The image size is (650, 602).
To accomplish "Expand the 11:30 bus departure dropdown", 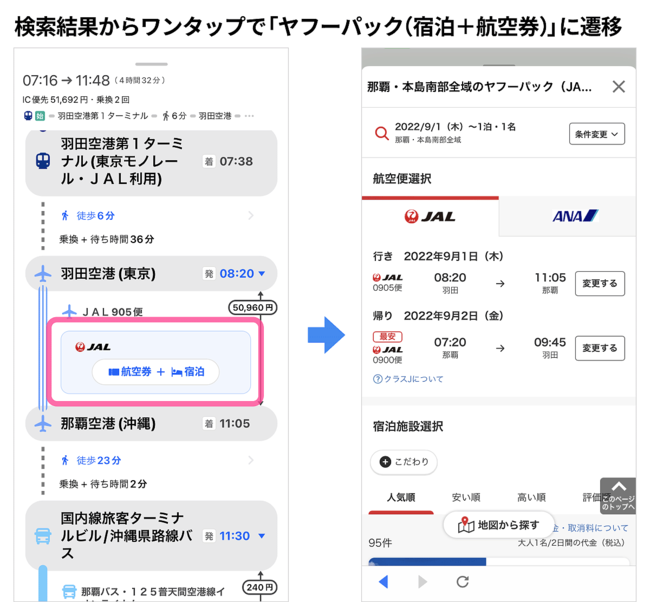I will [262, 536].
